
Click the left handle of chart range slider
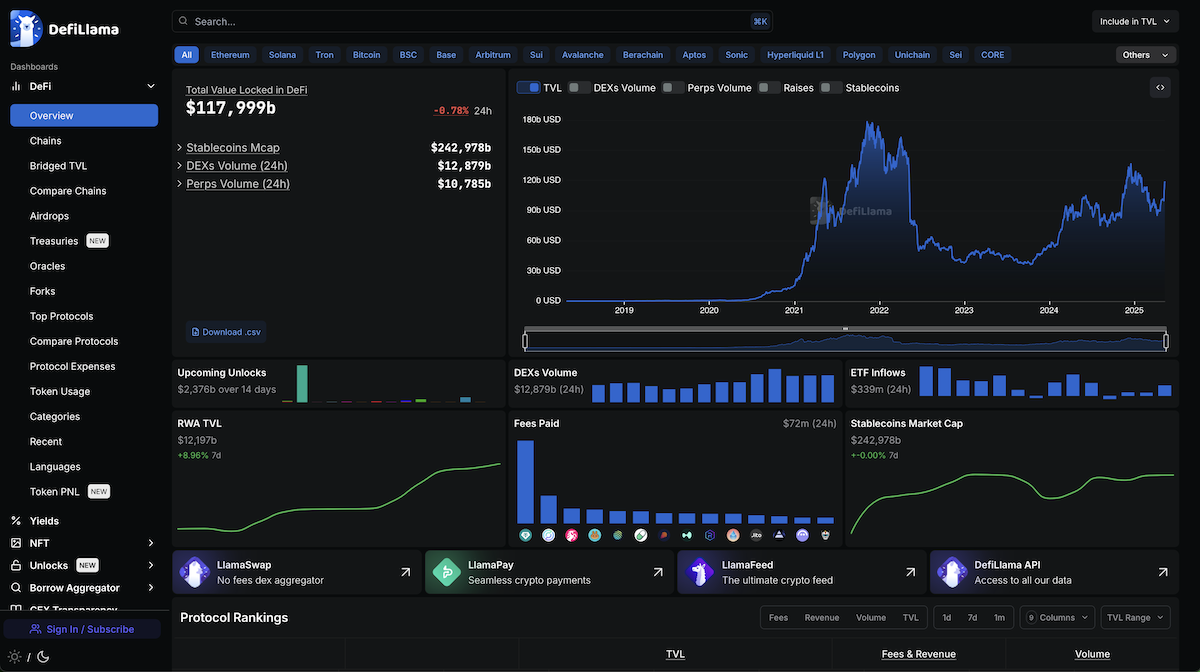tap(524, 341)
